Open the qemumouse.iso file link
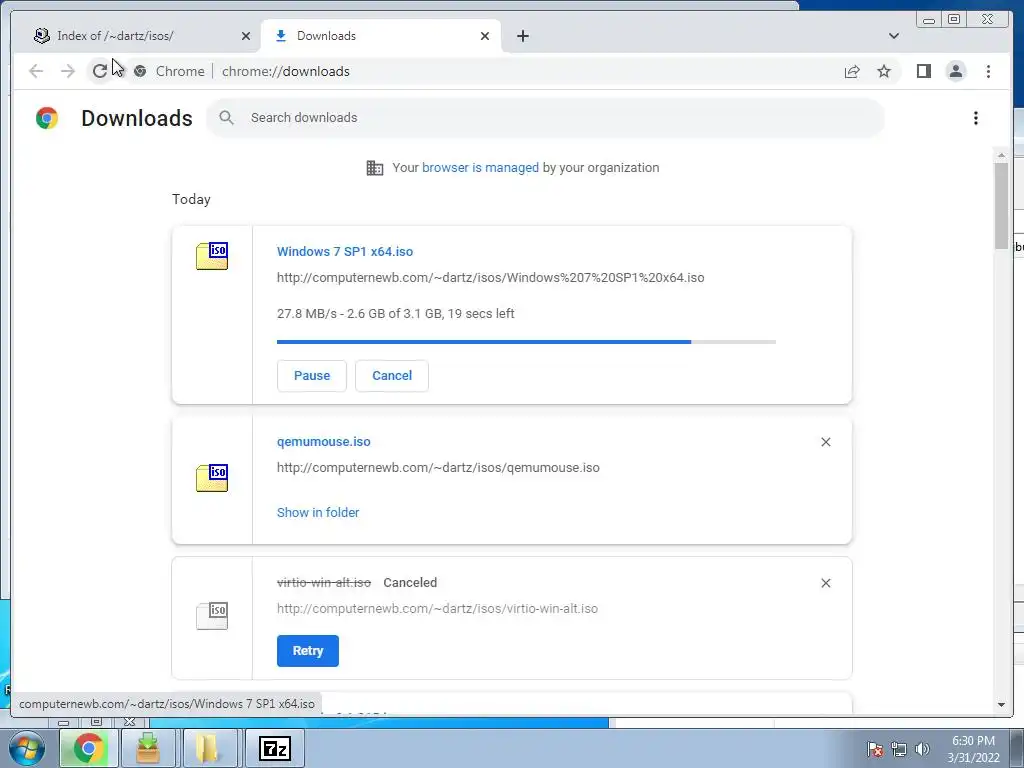This screenshot has width=1024, height=768. 323,441
